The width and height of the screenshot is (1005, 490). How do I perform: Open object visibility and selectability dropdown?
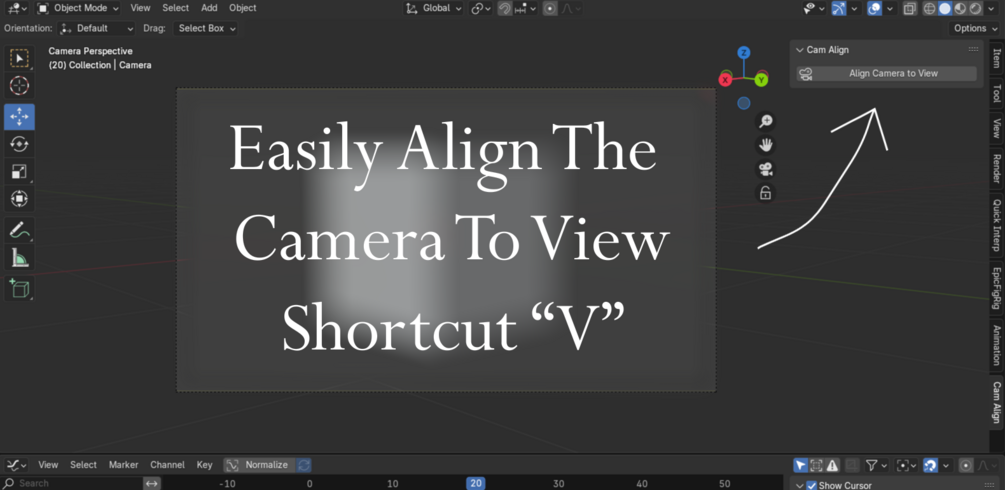click(x=813, y=8)
